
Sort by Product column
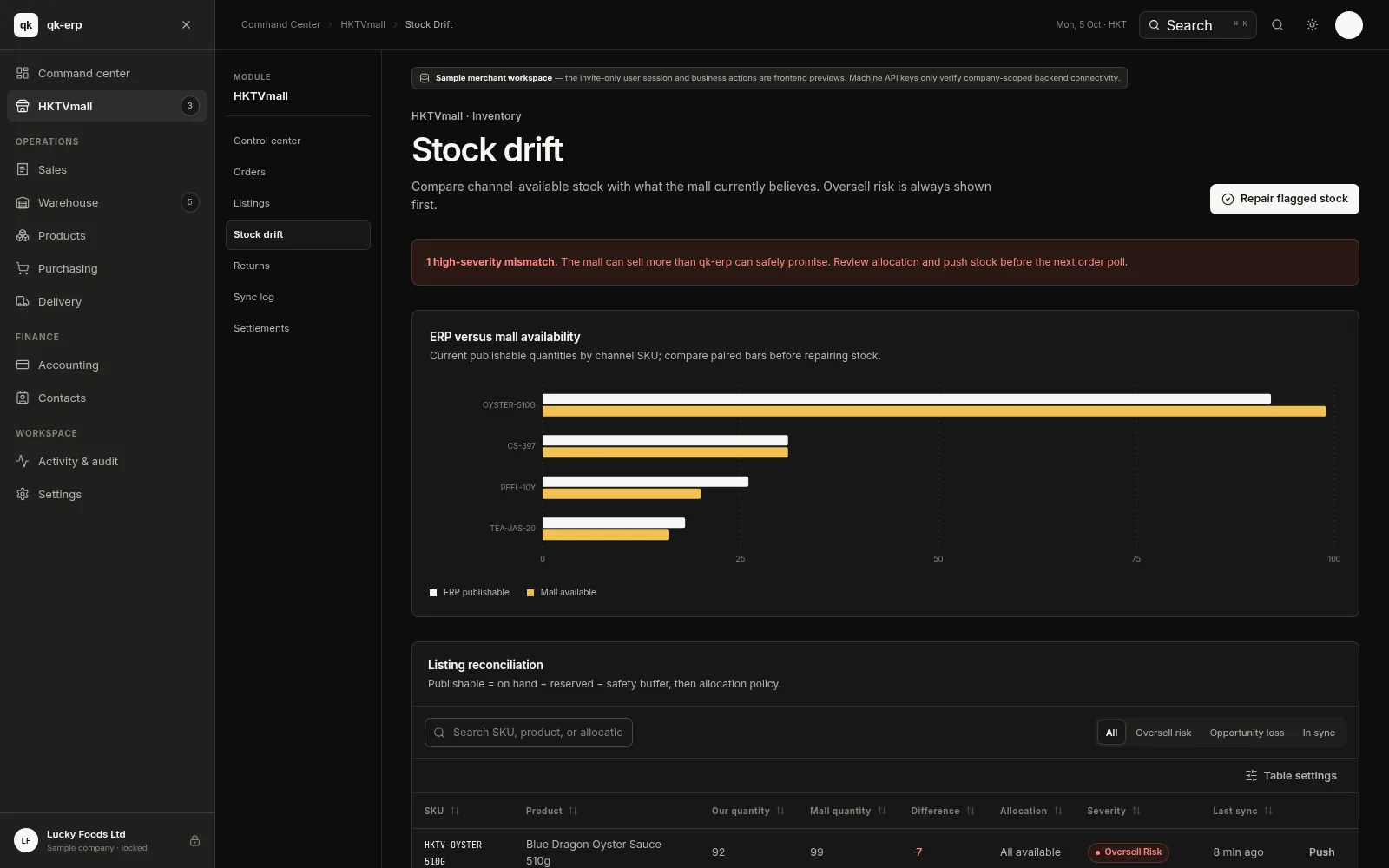pyautogui.click(x=551, y=811)
